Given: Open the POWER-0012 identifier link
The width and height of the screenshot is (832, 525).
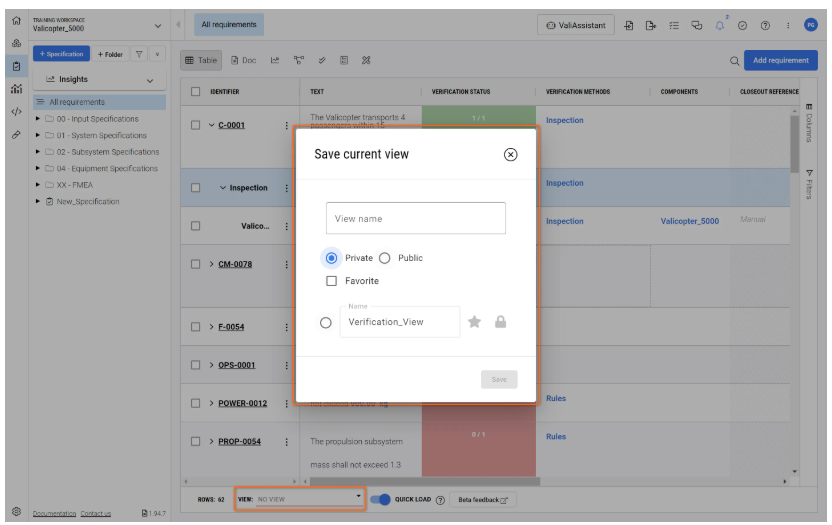Looking at the screenshot, I should pyautogui.click(x=242, y=403).
